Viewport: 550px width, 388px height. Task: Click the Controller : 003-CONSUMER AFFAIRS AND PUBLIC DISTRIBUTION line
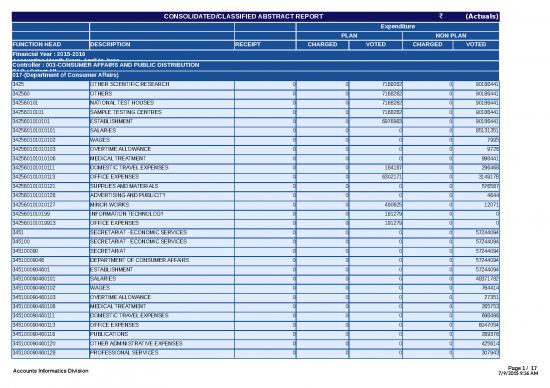click(x=106, y=65)
